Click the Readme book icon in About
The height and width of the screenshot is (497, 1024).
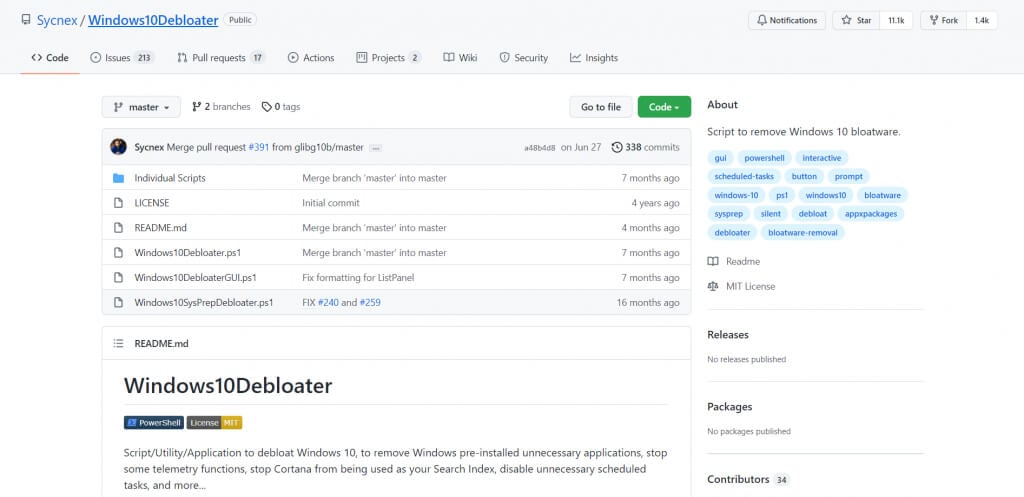click(x=713, y=261)
